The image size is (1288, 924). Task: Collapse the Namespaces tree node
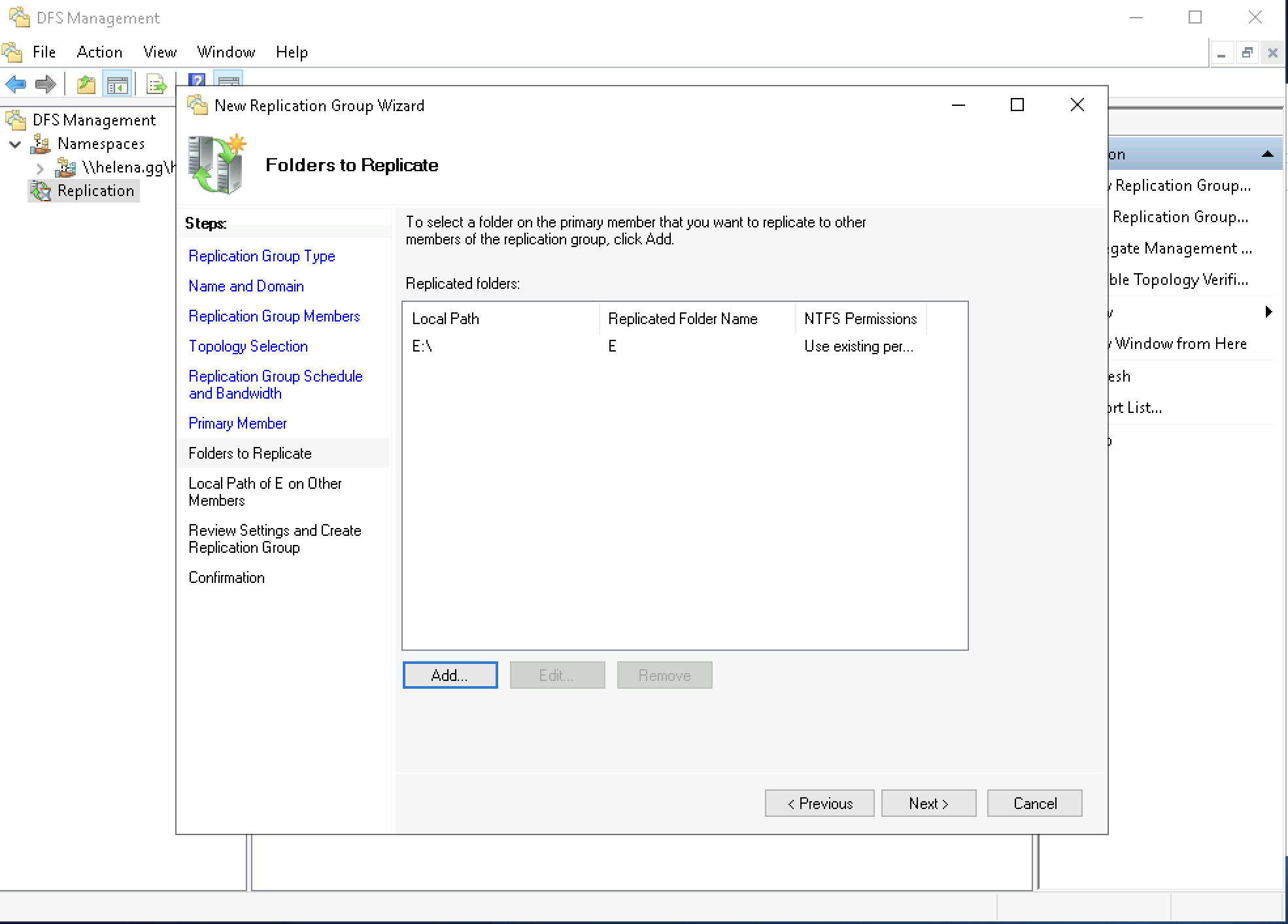15,144
